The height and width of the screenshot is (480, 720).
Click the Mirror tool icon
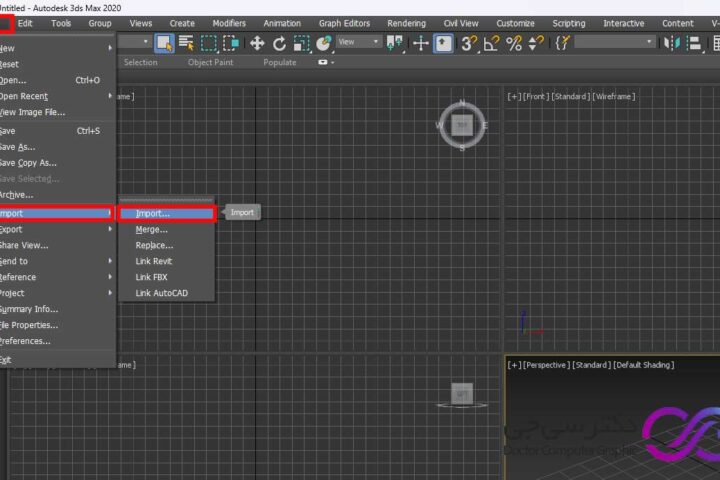pos(672,43)
